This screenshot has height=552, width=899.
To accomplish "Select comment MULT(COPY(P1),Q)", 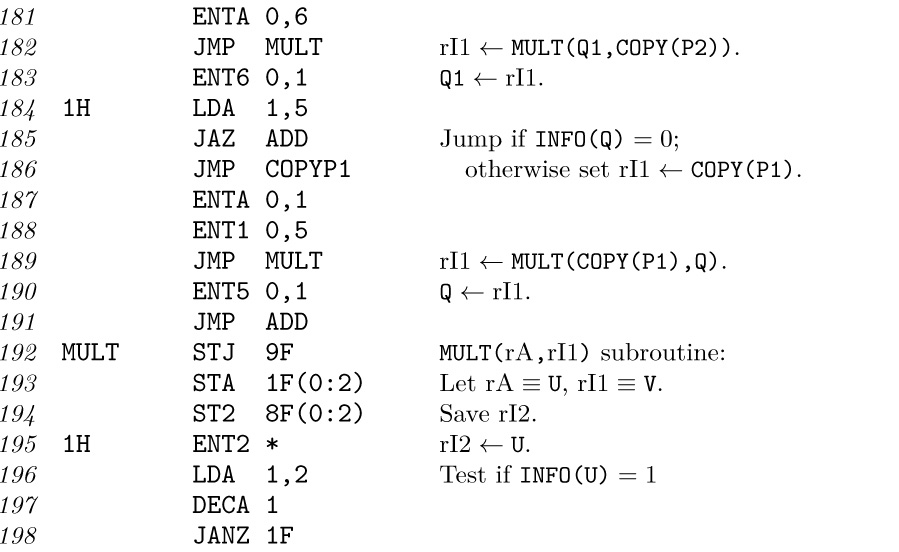I will (619, 261).
